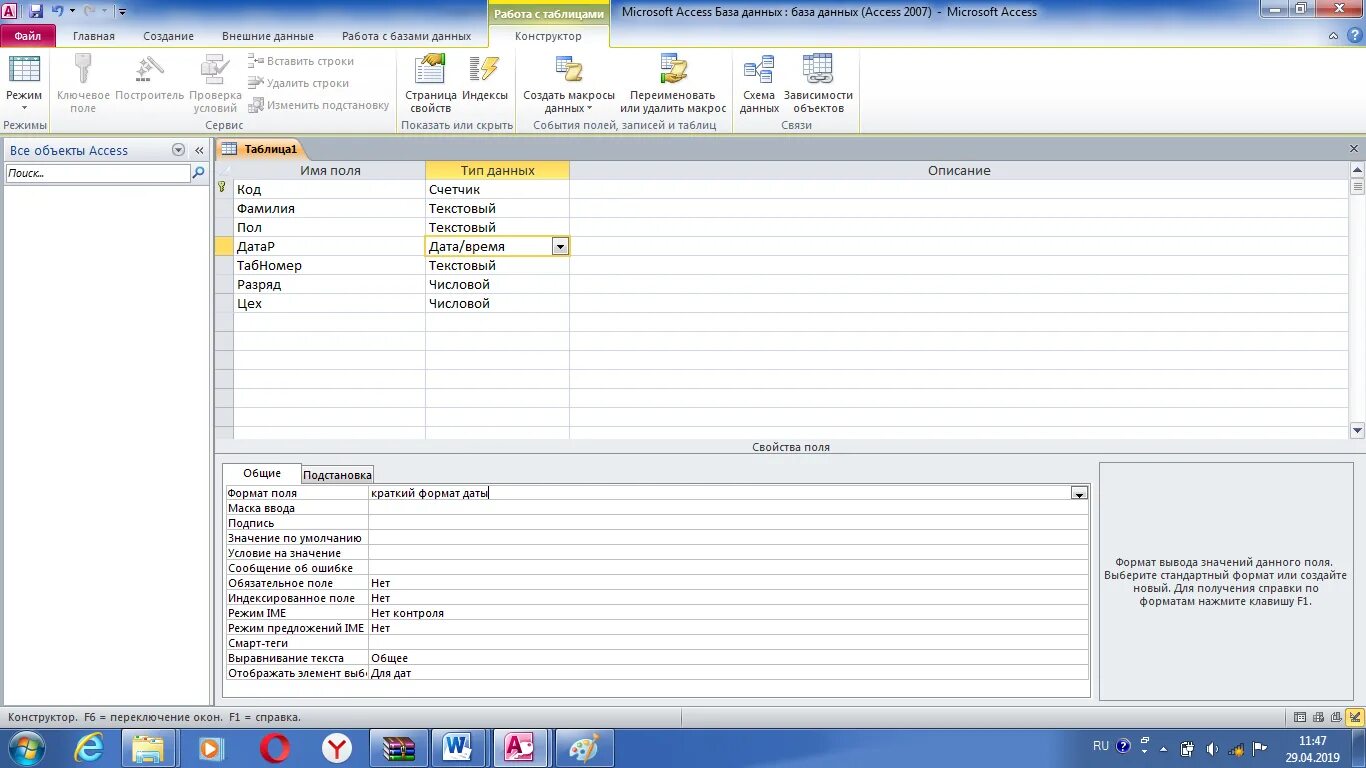The width and height of the screenshot is (1366, 768).
Task: Show the Страница свойств property sheet
Action: (431, 84)
